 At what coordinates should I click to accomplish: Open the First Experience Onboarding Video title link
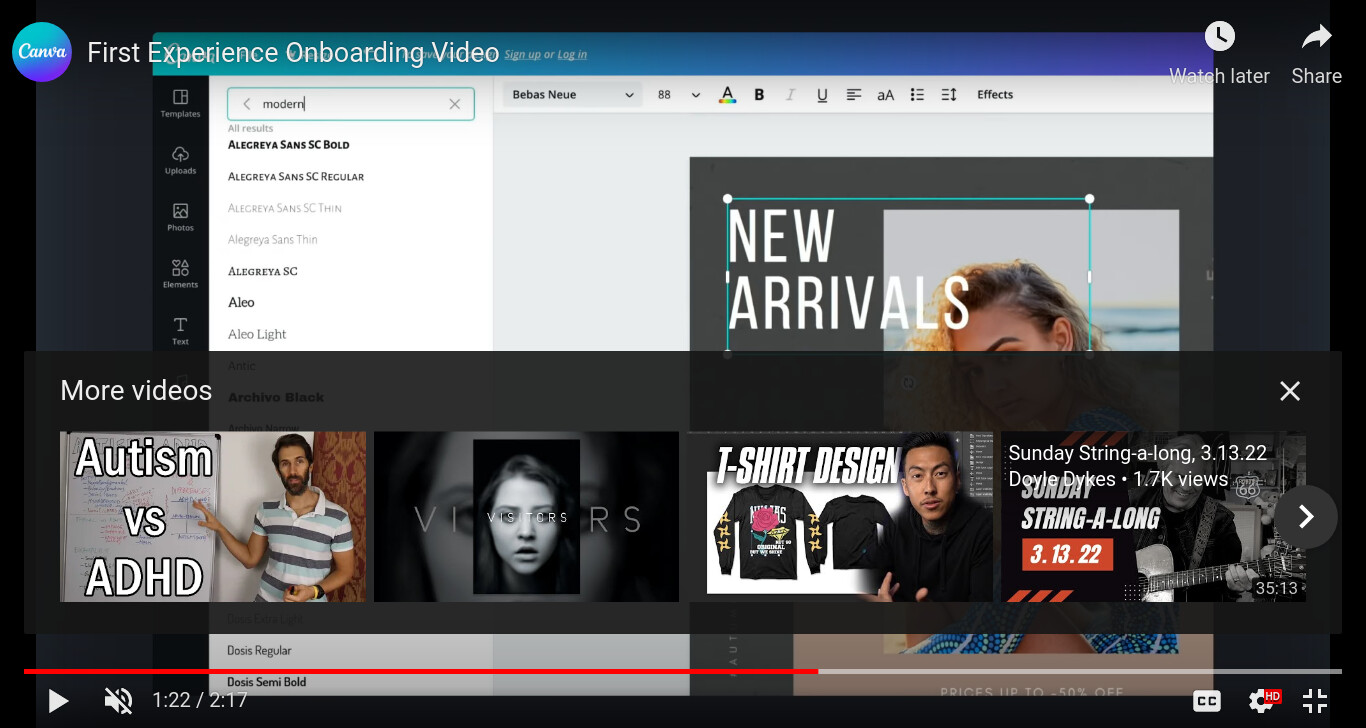pyautogui.click(x=293, y=52)
